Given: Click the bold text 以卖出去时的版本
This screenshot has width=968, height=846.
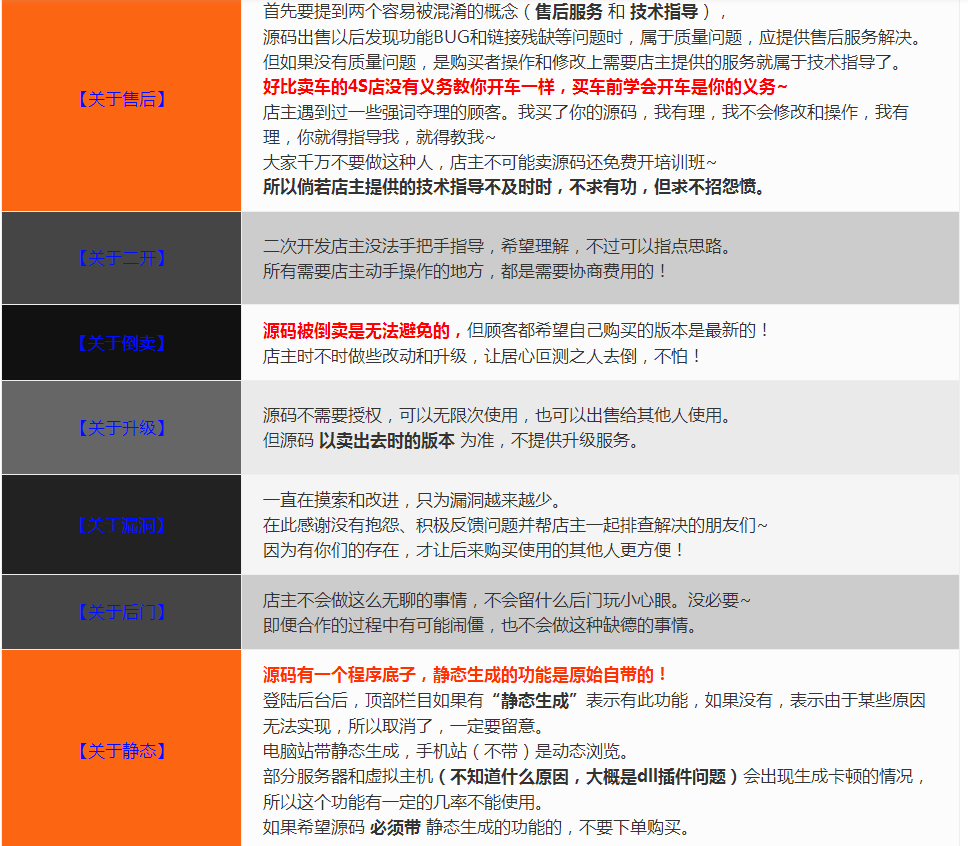Looking at the screenshot, I should (386, 440).
